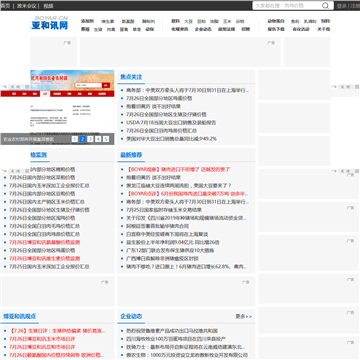The height and width of the screenshot is (360, 360).
Task: Open the 饲料 navigation category
Action: point(175,21)
